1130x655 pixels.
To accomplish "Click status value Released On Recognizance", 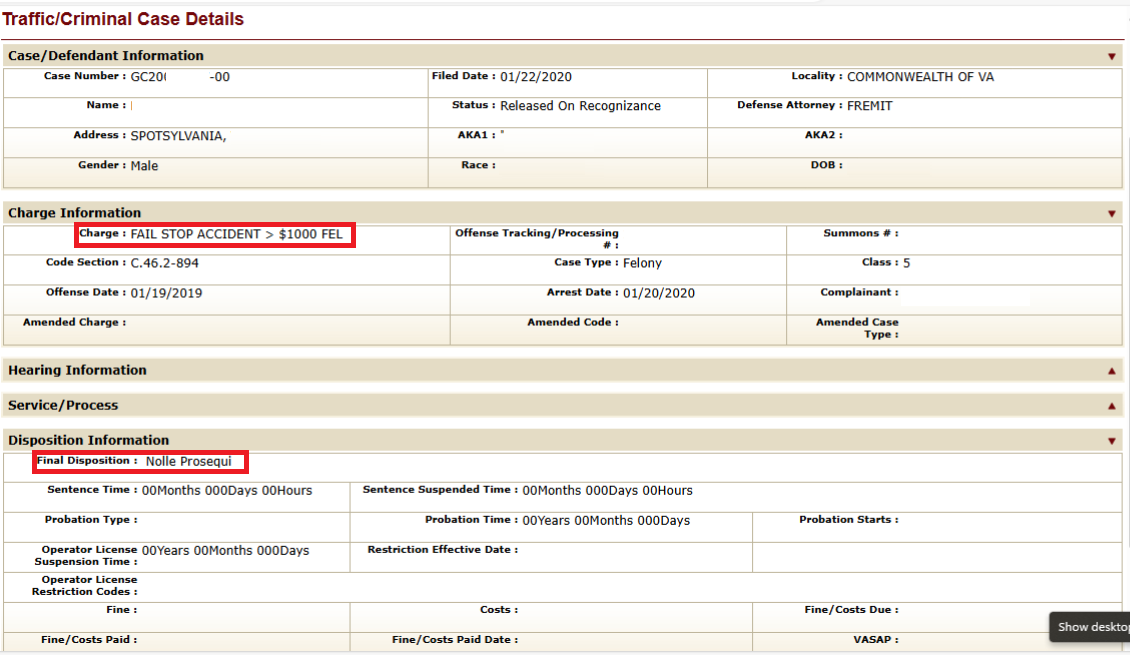I will point(580,106).
